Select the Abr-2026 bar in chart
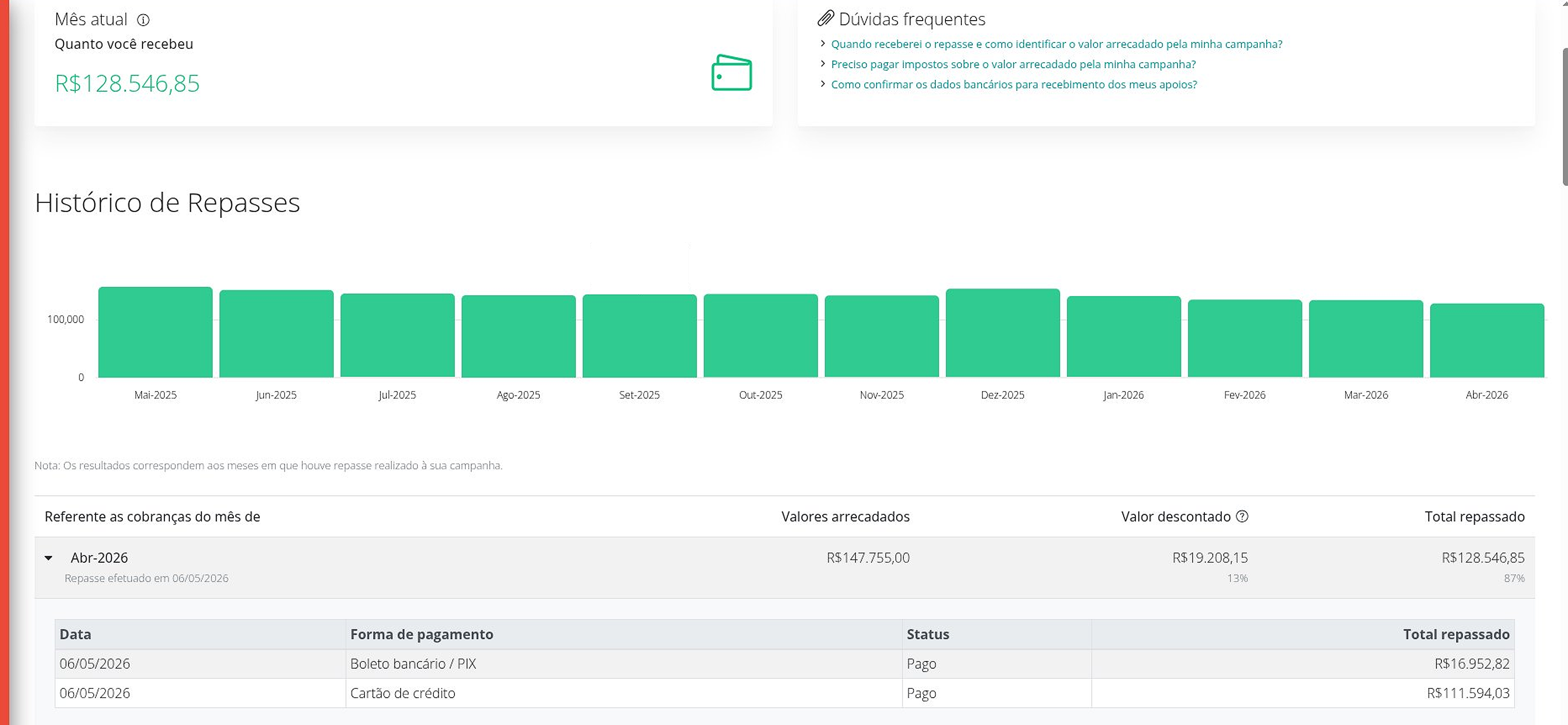This screenshot has width=1568, height=725. pyautogui.click(x=1486, y=340)
